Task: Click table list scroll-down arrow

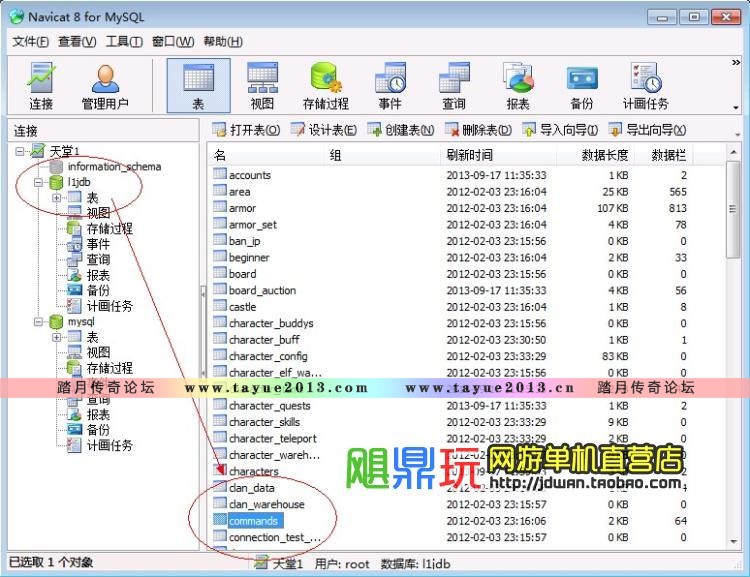Action: [733, 542]
